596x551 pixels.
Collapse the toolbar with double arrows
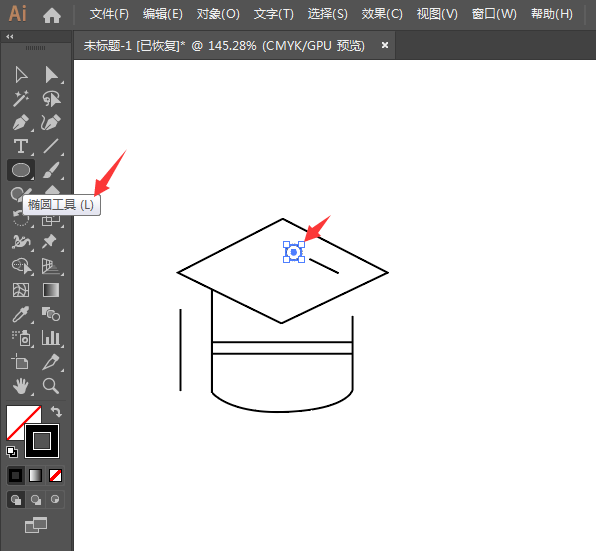point(10,37)
